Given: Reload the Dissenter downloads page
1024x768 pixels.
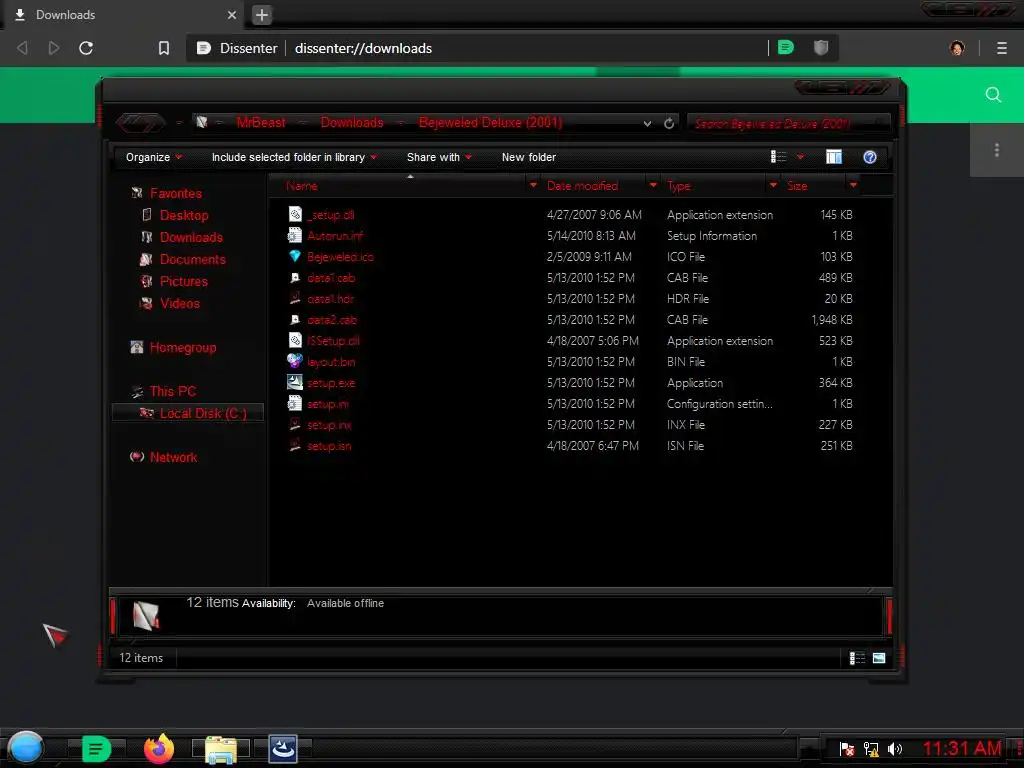Looking at the screenshot, I should click(x=86, y=48).
